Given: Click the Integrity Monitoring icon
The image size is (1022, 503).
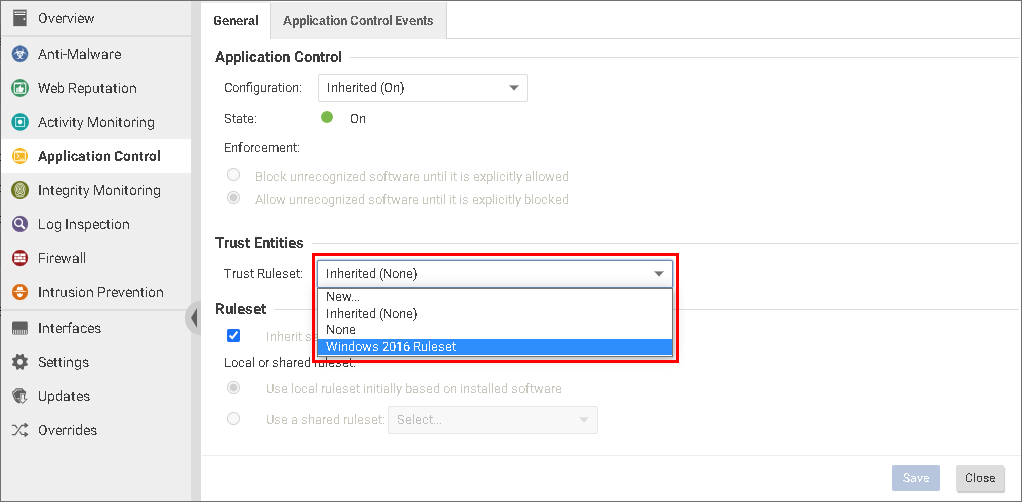Looking at the screenshot, I should click(x=19, y=190).
